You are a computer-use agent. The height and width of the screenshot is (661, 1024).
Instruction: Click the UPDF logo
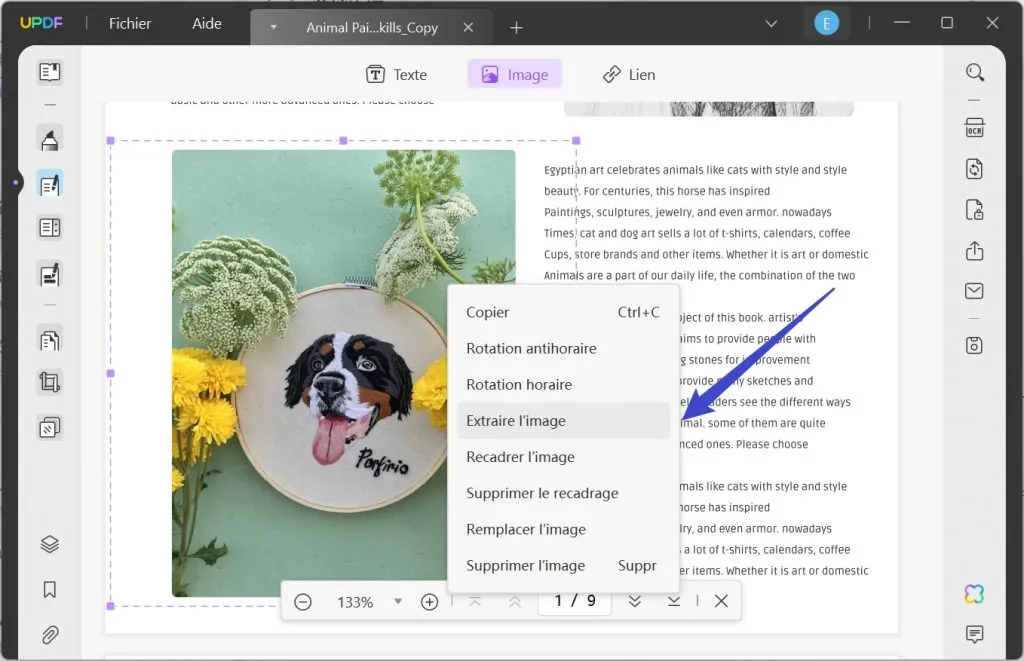tap(41, 23)
